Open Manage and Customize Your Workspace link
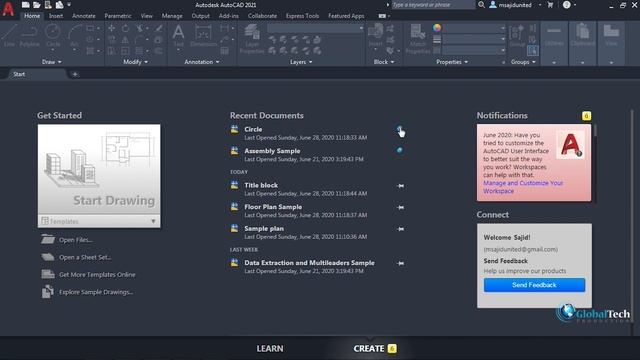The width and height of the screenshot is (640, 360). (x=523, y=187)
